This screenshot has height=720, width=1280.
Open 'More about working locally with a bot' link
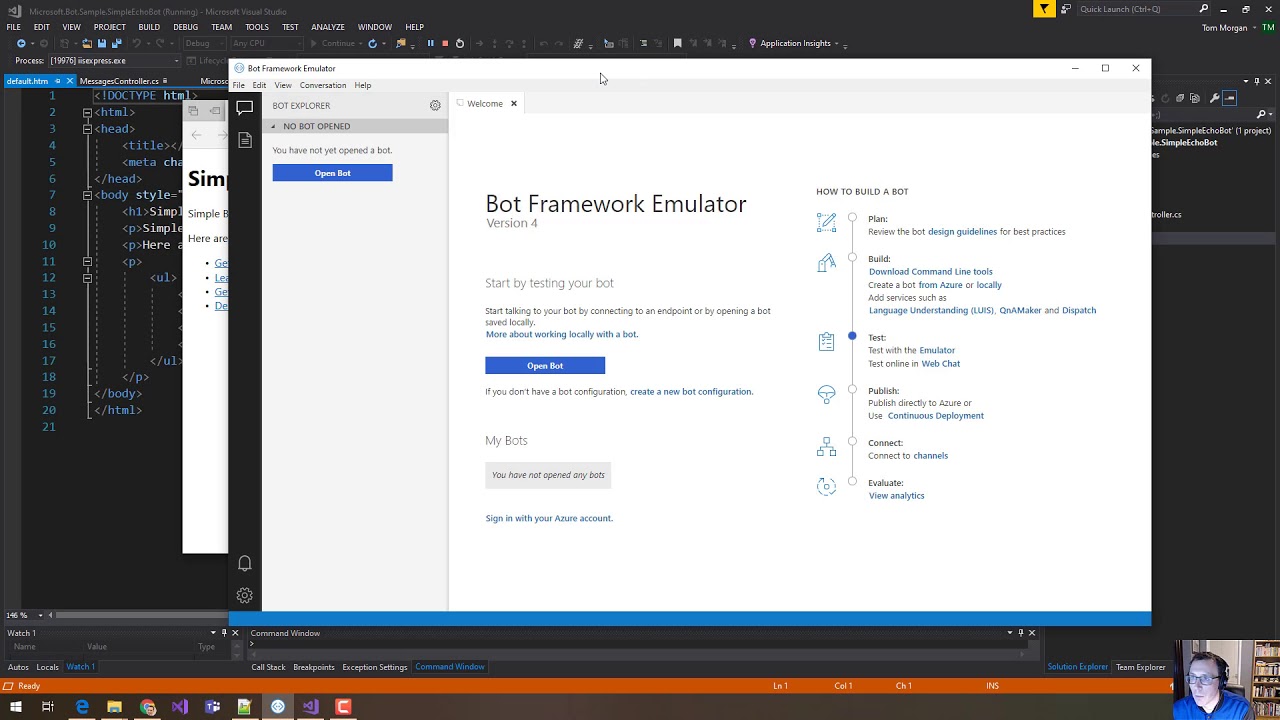point(562,334)
